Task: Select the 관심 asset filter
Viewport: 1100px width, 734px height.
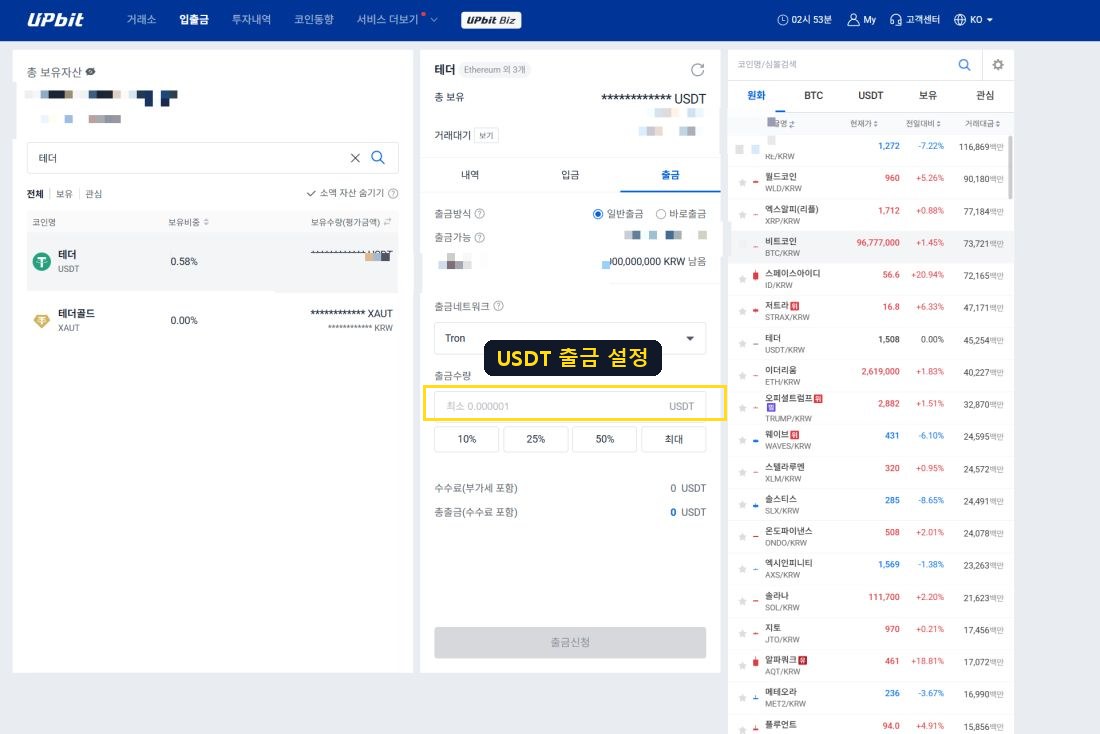Action: [x=93, y=194]
